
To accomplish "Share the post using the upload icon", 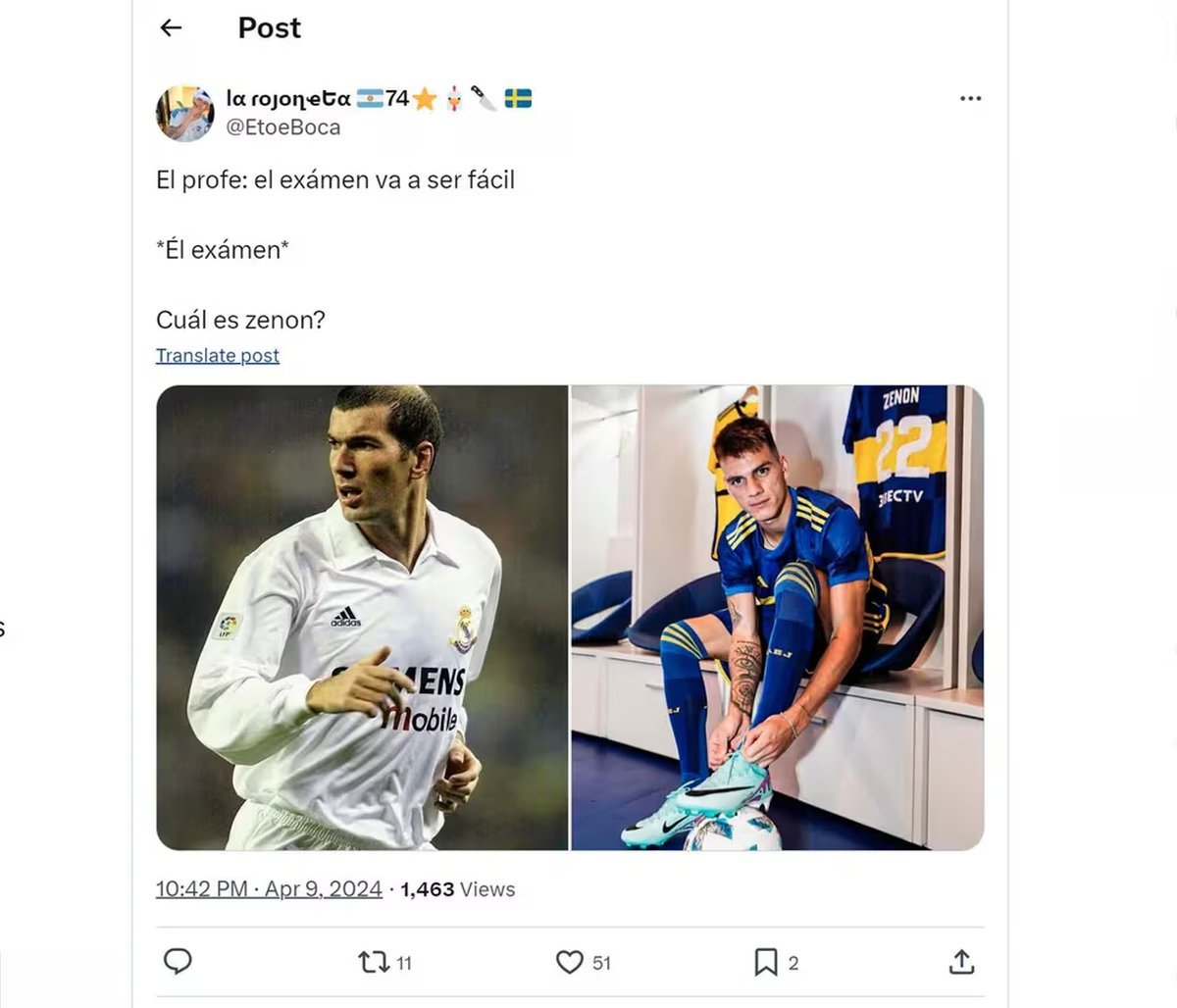I will click(962, 962).
